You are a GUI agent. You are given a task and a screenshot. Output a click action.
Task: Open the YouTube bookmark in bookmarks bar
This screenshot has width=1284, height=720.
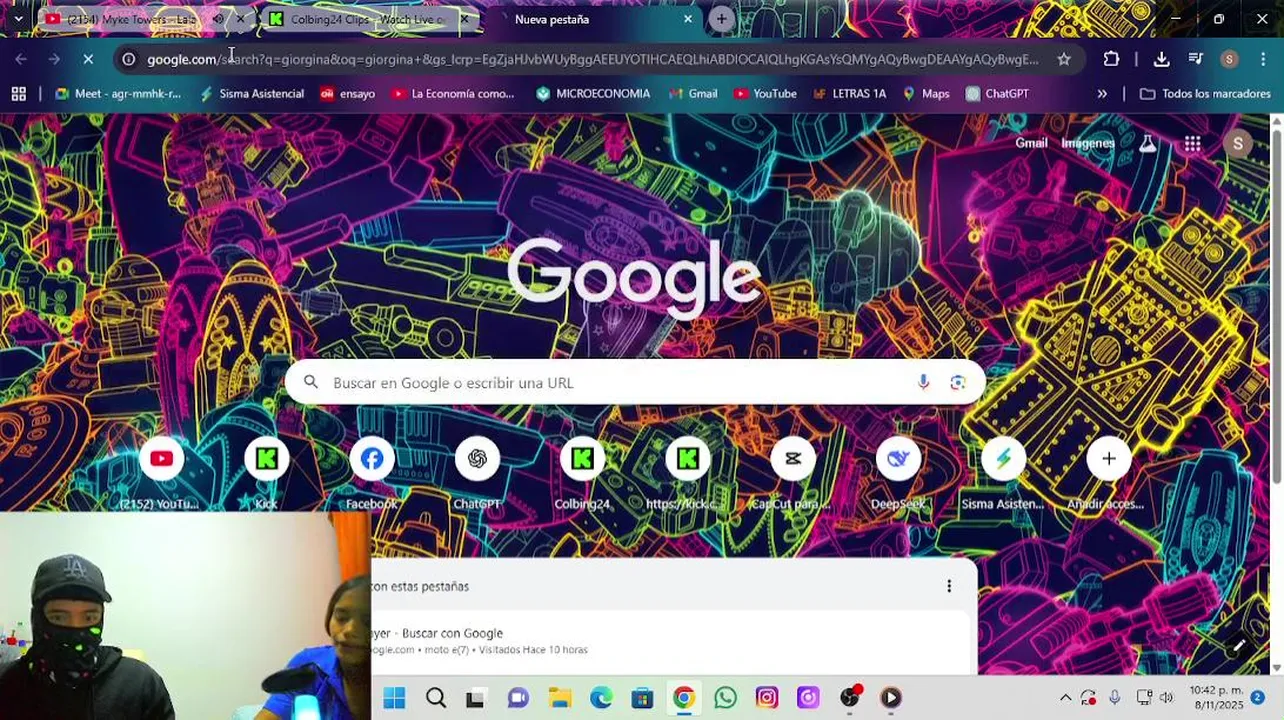(765, 94)
